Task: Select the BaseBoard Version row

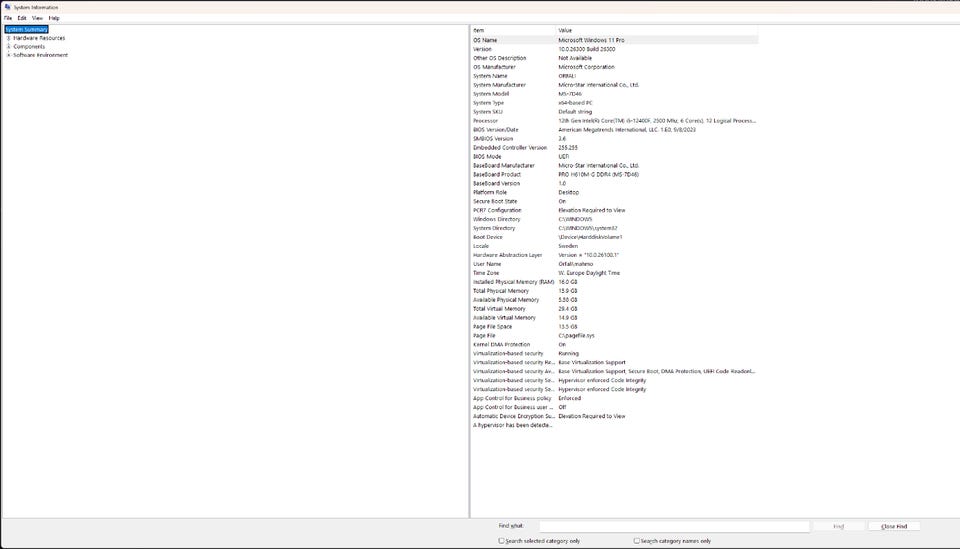Action: (x=615, y=184)
